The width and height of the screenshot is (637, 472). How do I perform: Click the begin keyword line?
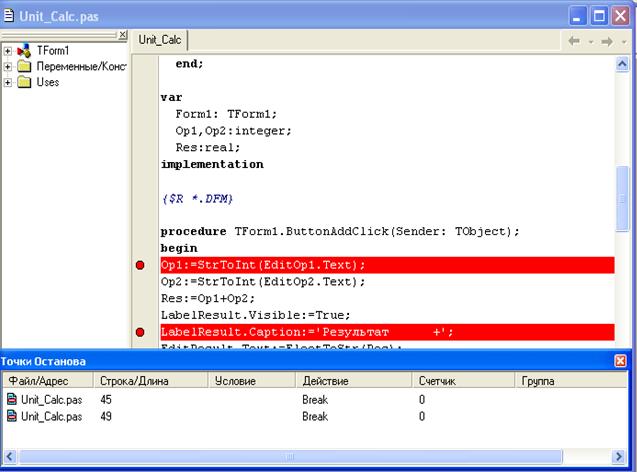click(179, 248)
